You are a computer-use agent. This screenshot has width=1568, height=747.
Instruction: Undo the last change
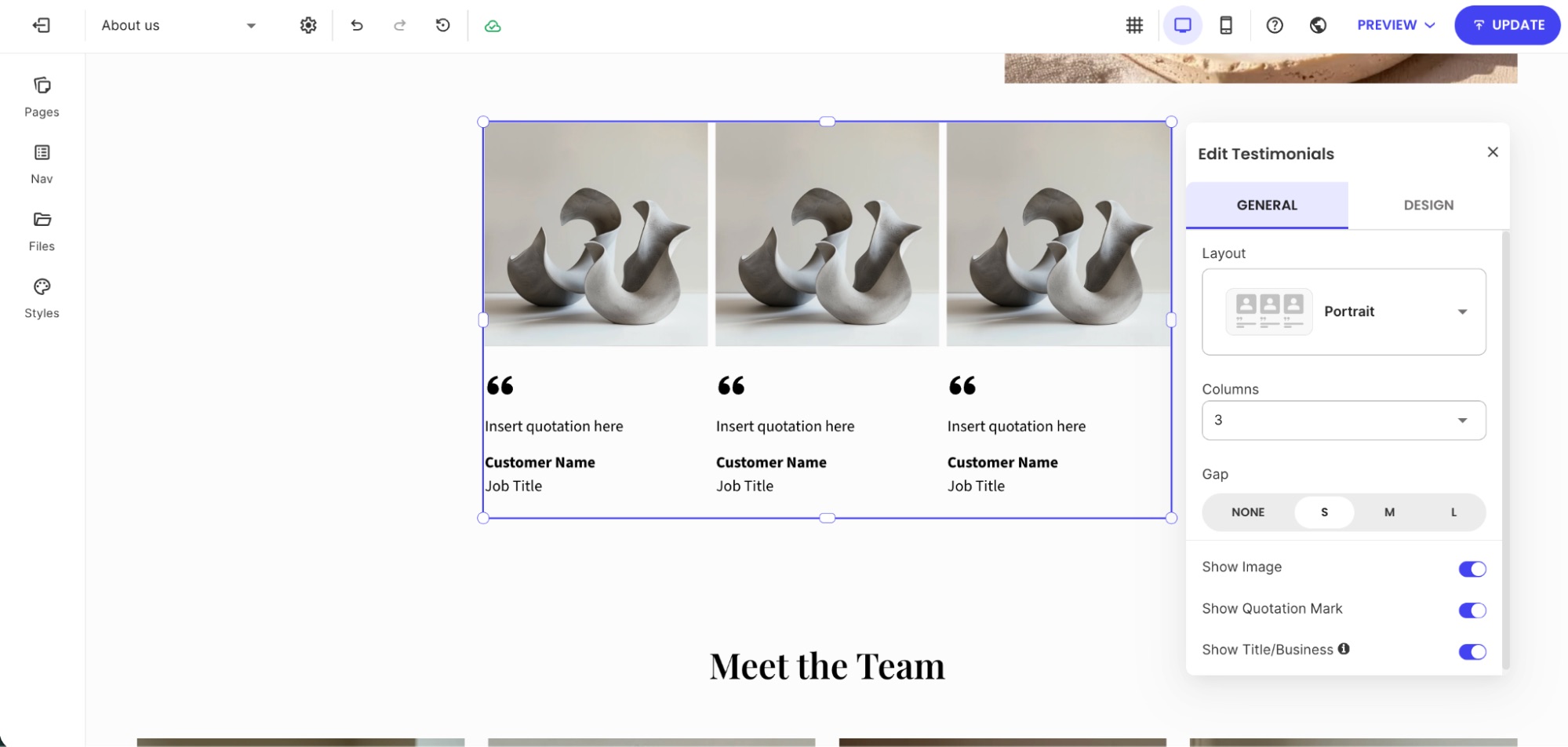(x=357, y=25)
